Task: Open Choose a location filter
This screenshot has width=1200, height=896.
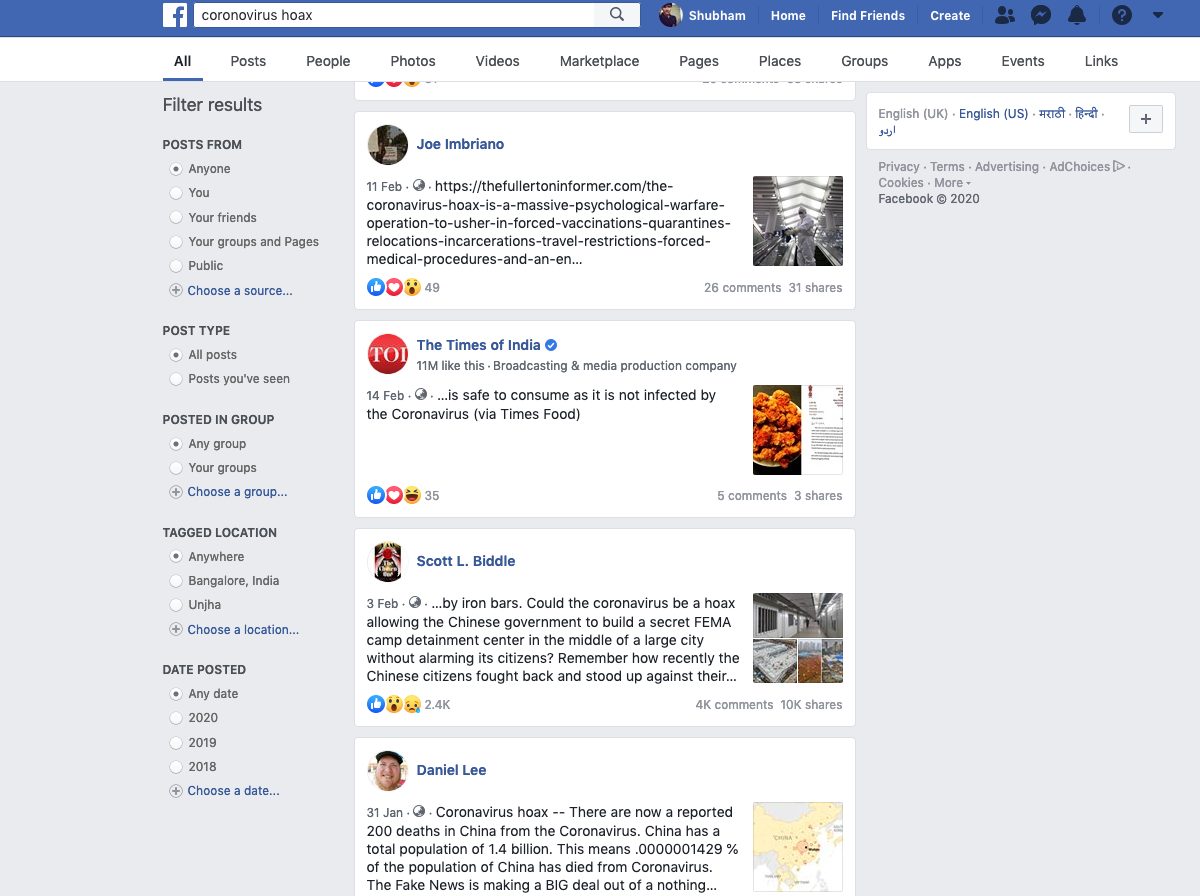Action: (x=243, y=630)
